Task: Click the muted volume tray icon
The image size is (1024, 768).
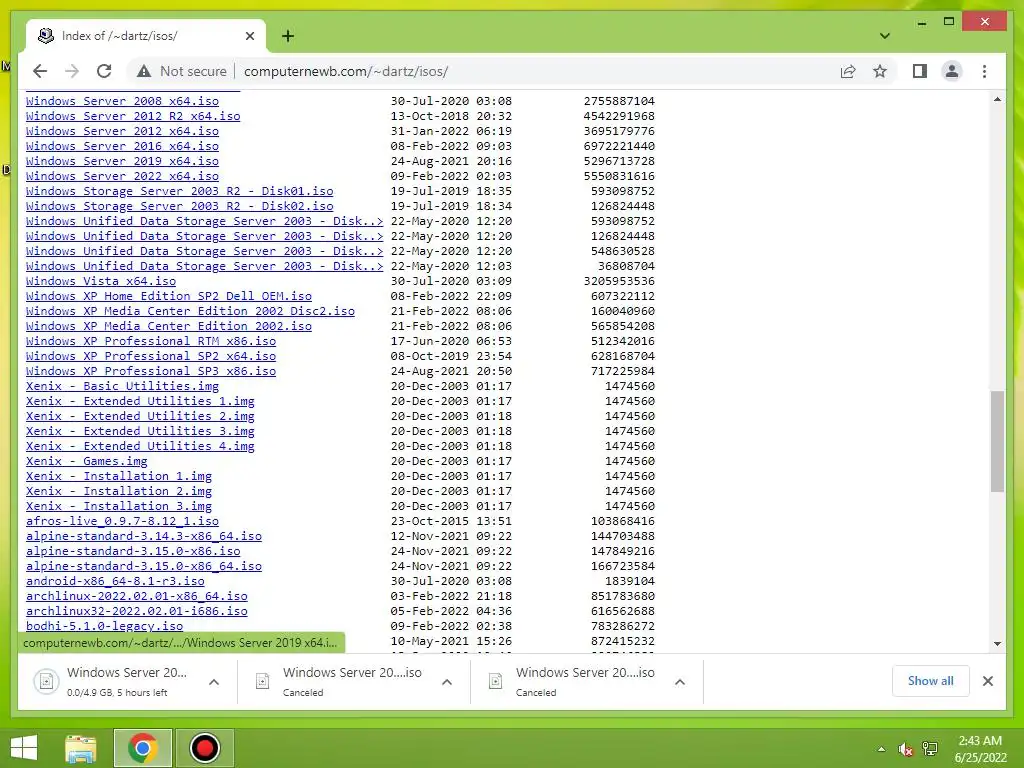Action: click(x=905, y=749)
